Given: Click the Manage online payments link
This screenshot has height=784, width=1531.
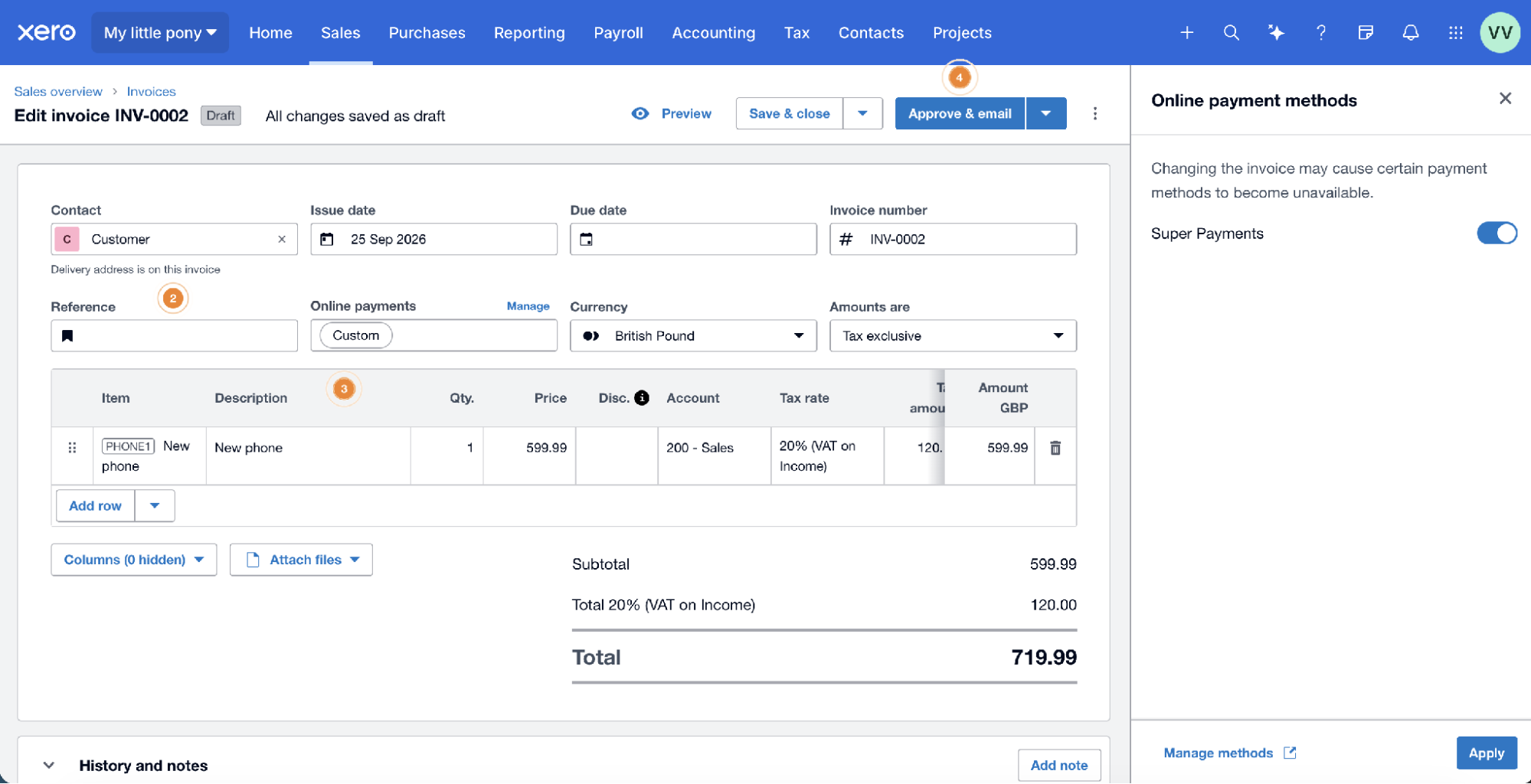Looking at the screenshot, I should (x=528, y=305).
